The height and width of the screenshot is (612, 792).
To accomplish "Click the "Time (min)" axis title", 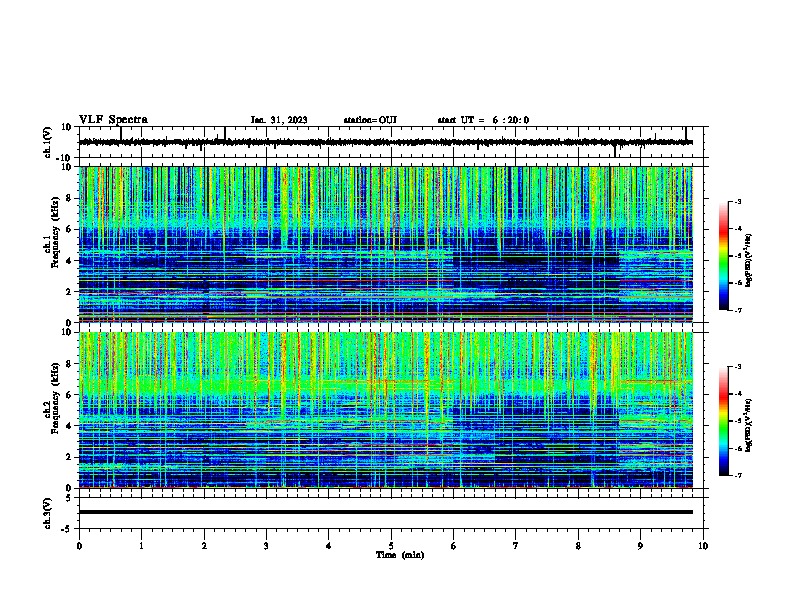I will coord(400,555).
